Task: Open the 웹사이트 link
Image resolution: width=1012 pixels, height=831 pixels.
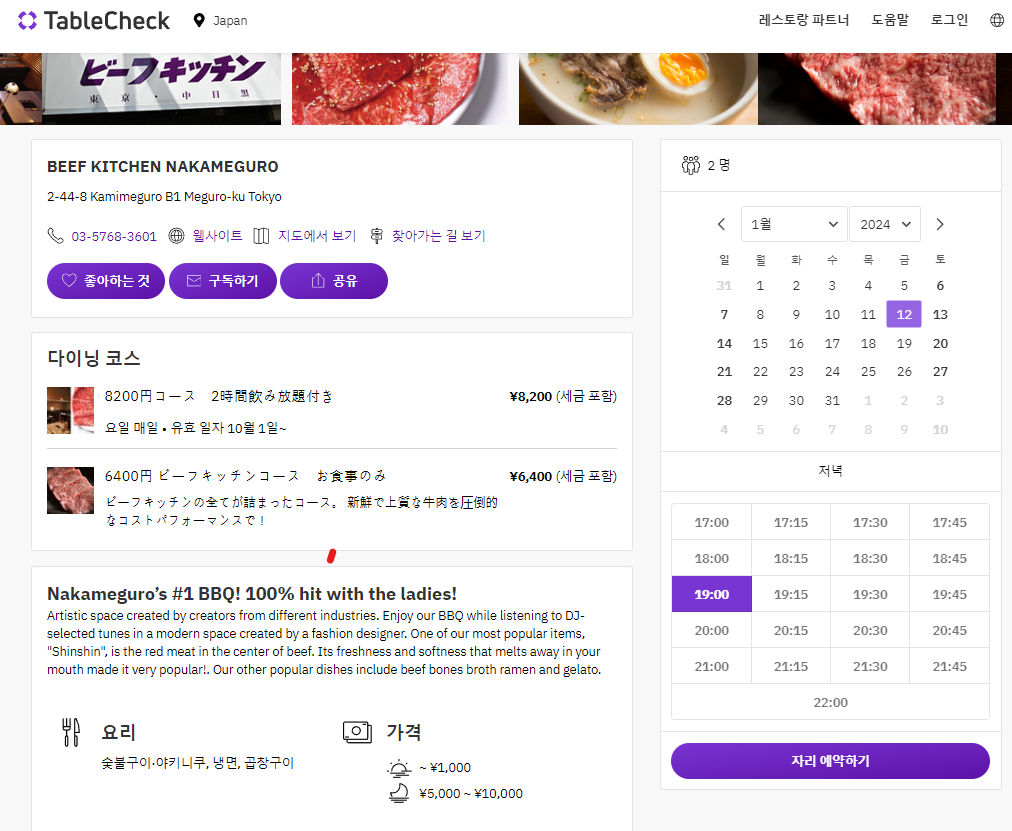Action: pos(218,235)
